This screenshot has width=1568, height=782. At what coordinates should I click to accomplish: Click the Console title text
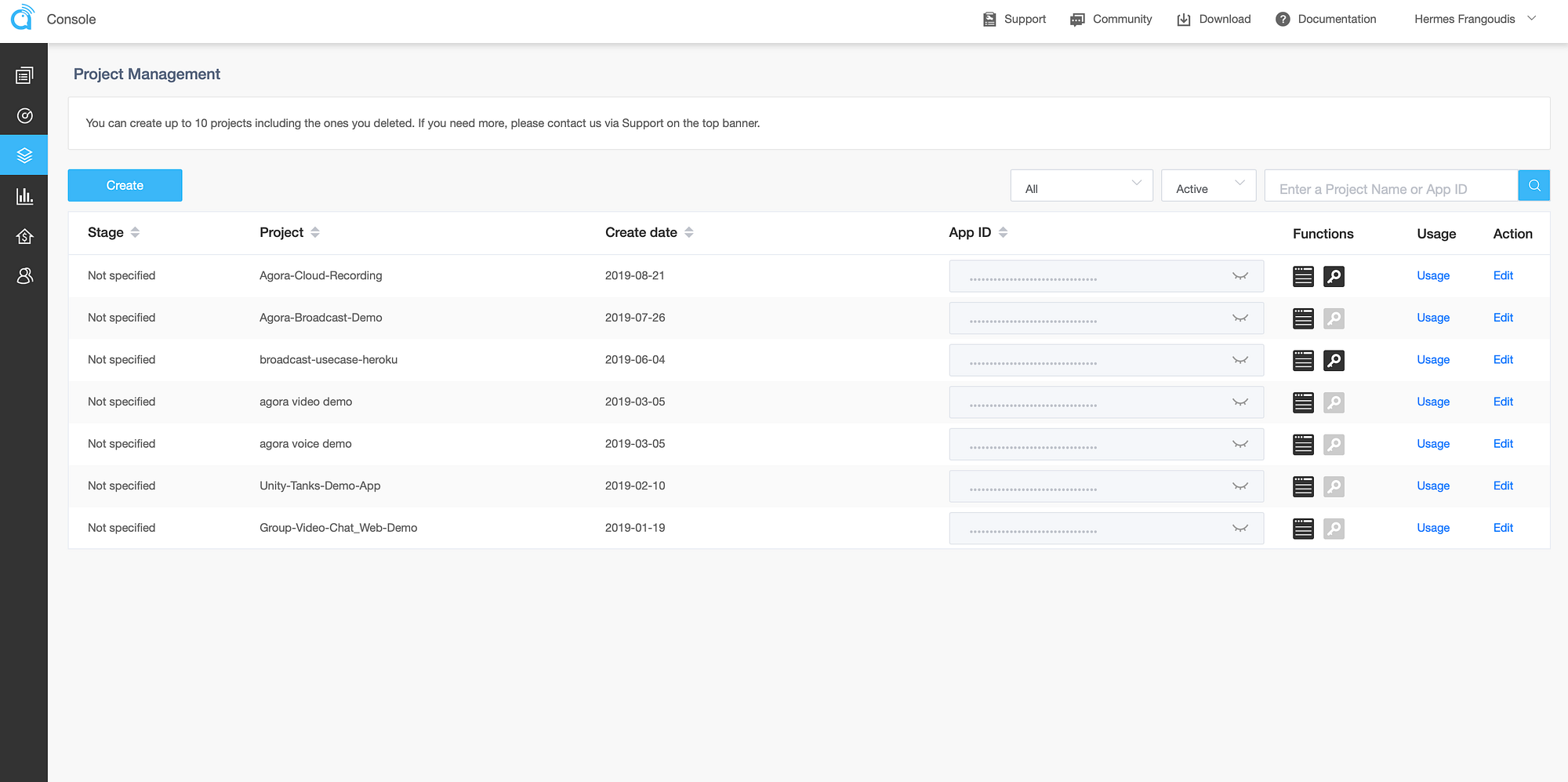(71, 19)
